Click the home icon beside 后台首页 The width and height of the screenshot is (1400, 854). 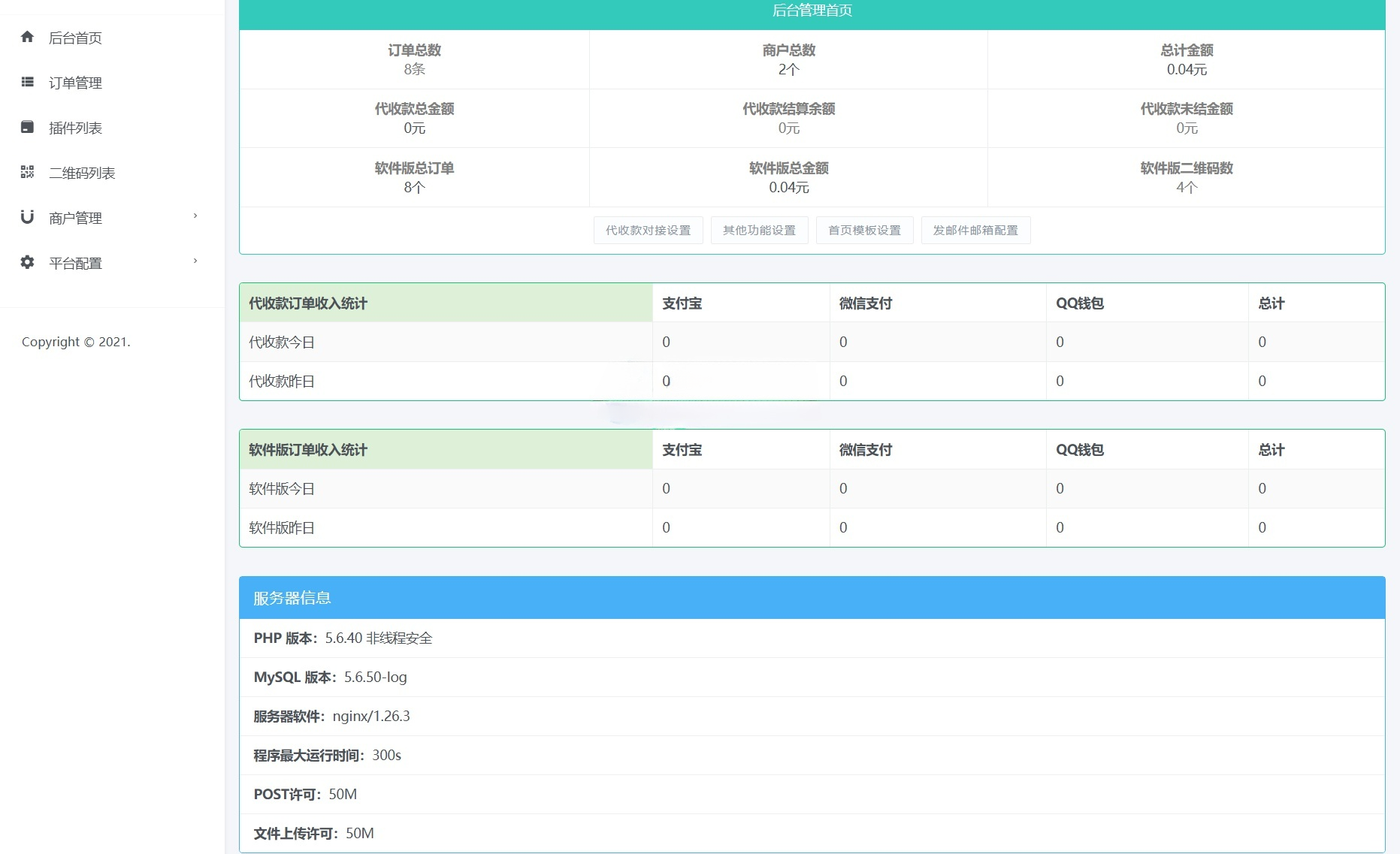(28, 38)
